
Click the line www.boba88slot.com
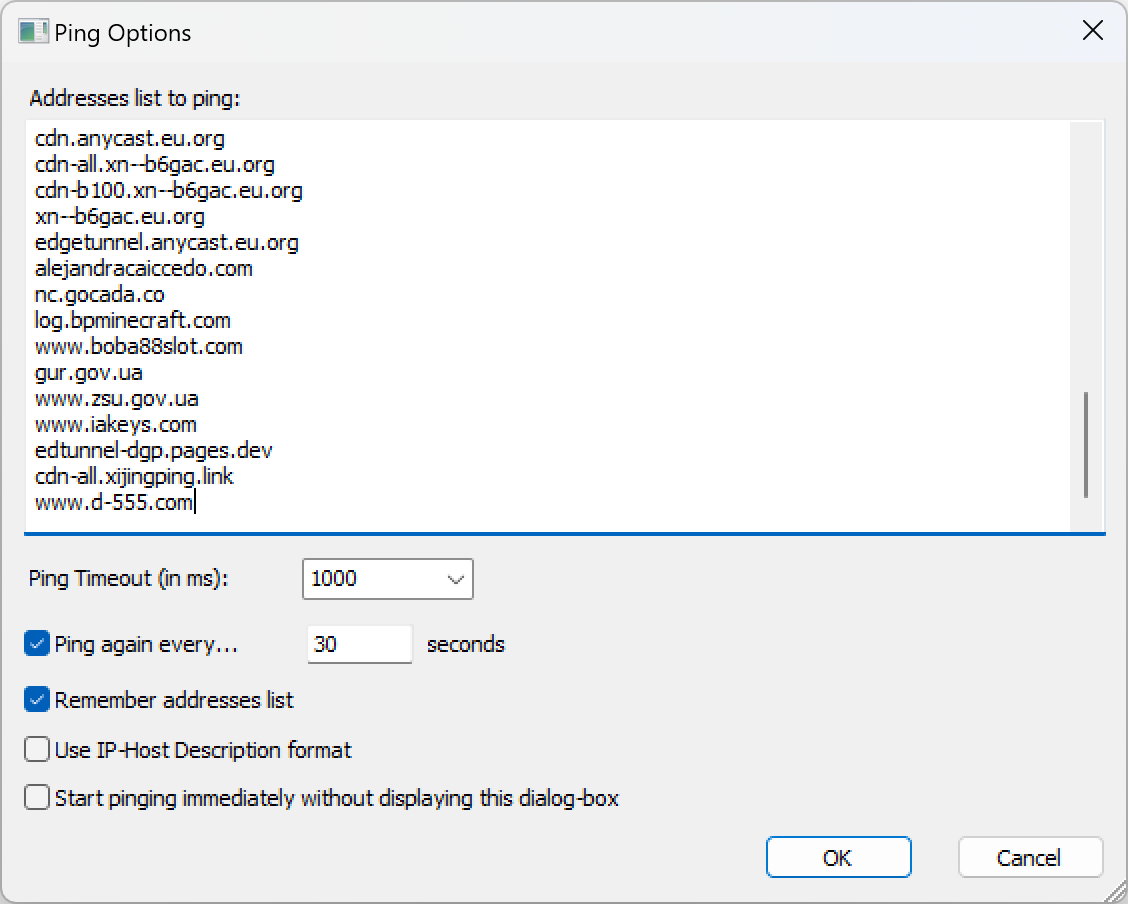[x=138, y=346]
